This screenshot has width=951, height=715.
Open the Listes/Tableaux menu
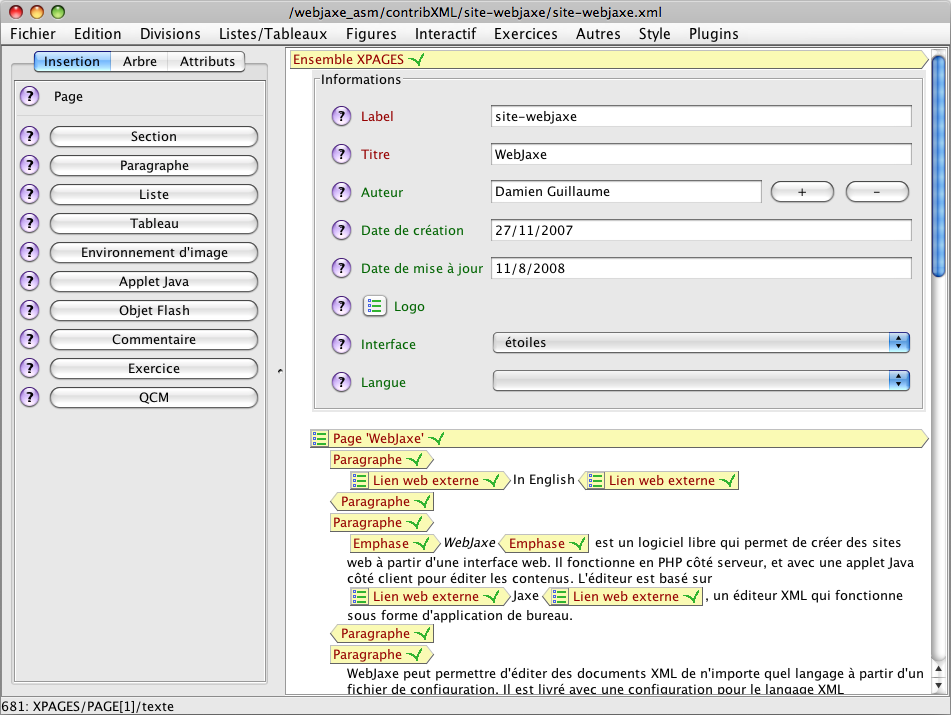(x=273, y=34)
